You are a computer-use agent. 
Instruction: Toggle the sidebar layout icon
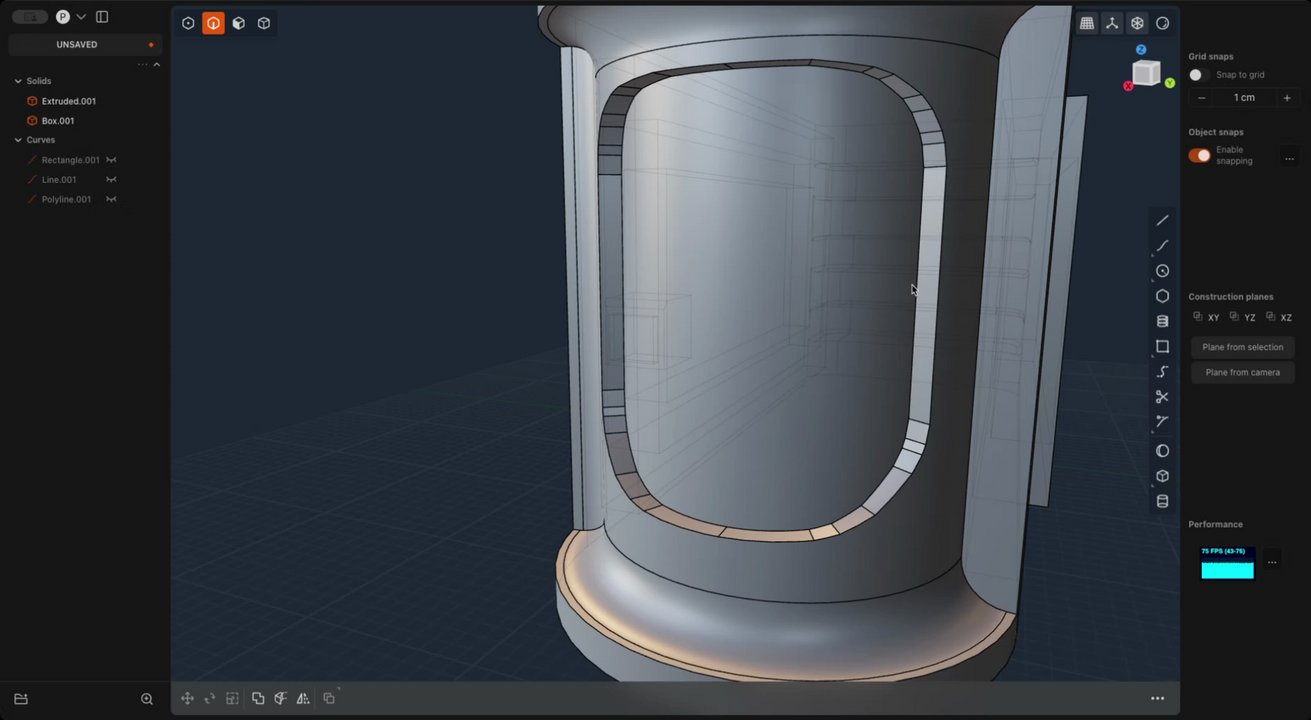[102, 17]
